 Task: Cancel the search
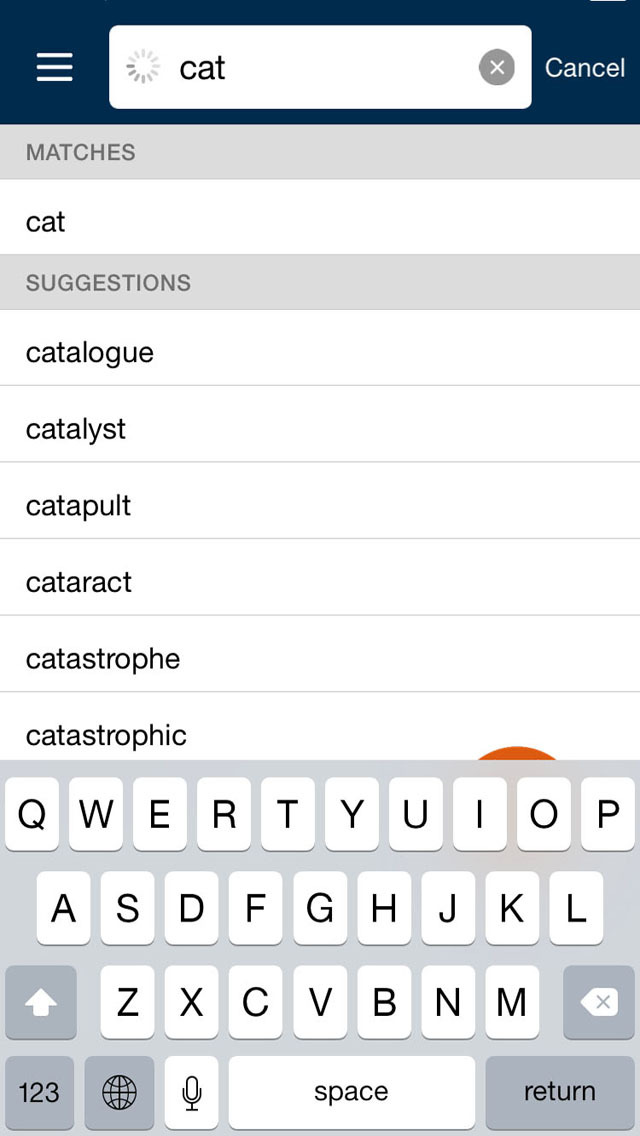pos(585,68)
